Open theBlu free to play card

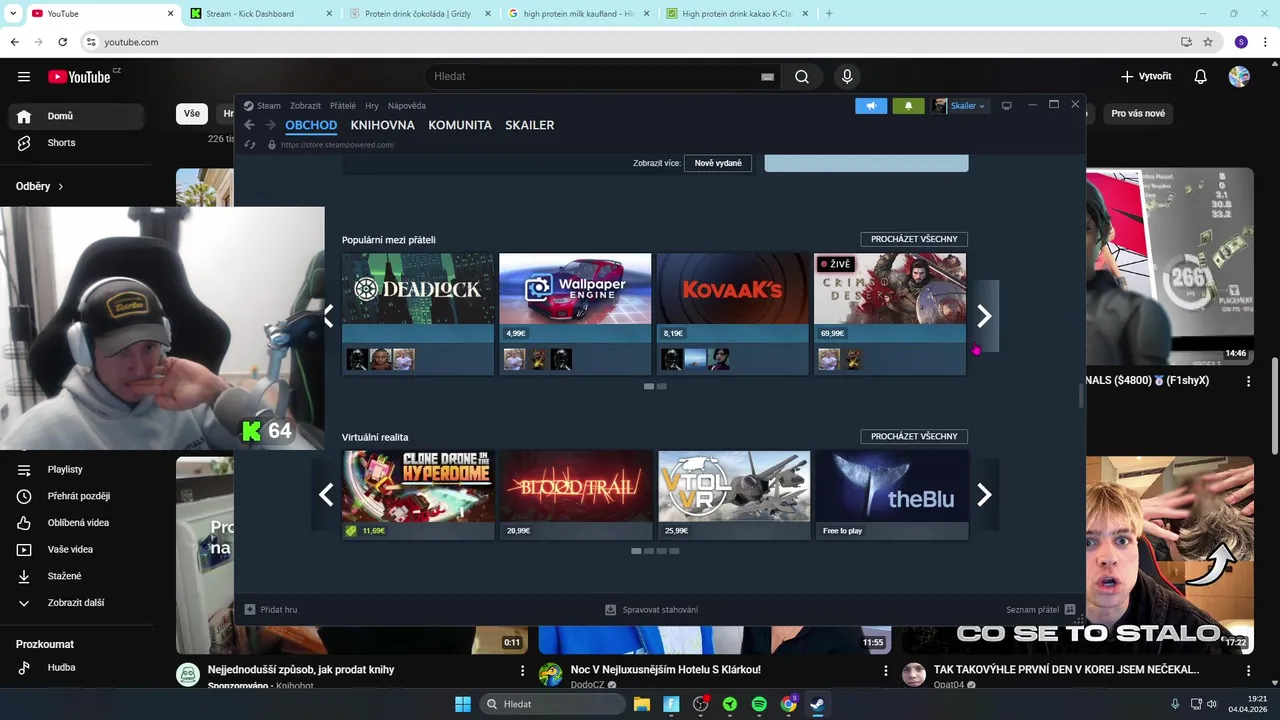coord(891,495)
